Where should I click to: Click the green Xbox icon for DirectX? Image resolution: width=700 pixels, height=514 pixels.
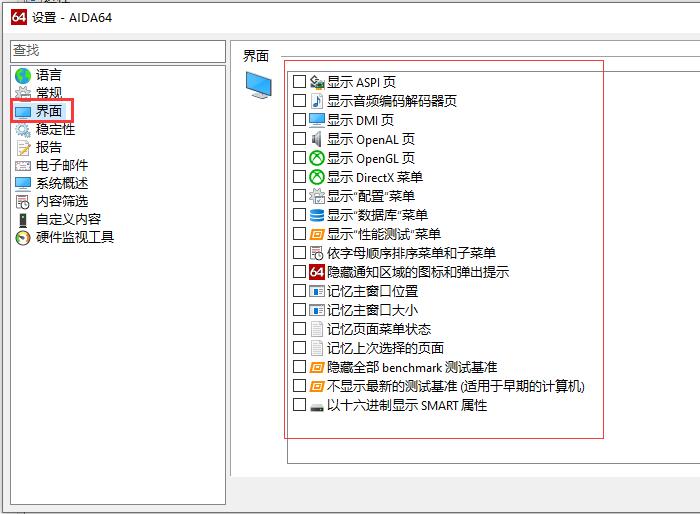tap(317, 177)
